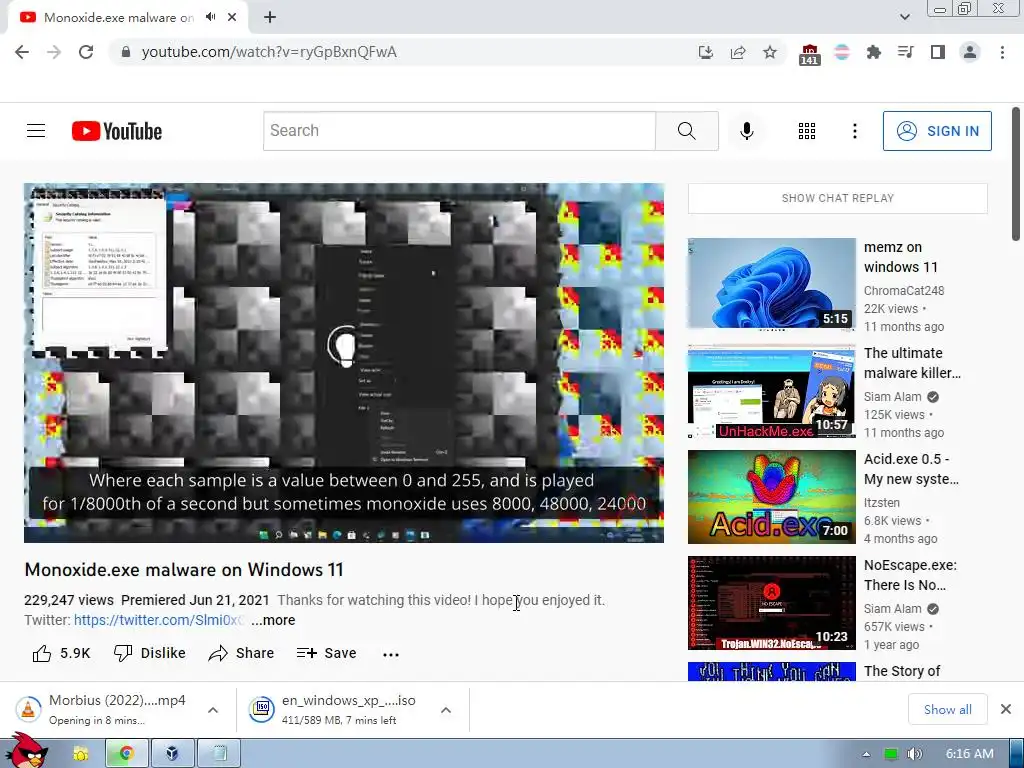Screen dimensions: 1024x768
Task: Click the magnifier search button
Action: pos(687,131)
